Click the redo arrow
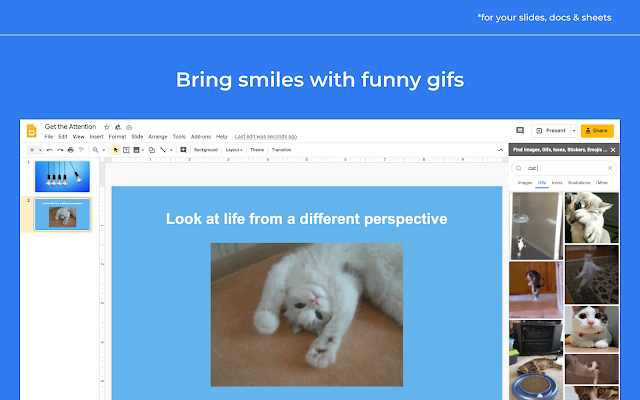 click(60, 150)
